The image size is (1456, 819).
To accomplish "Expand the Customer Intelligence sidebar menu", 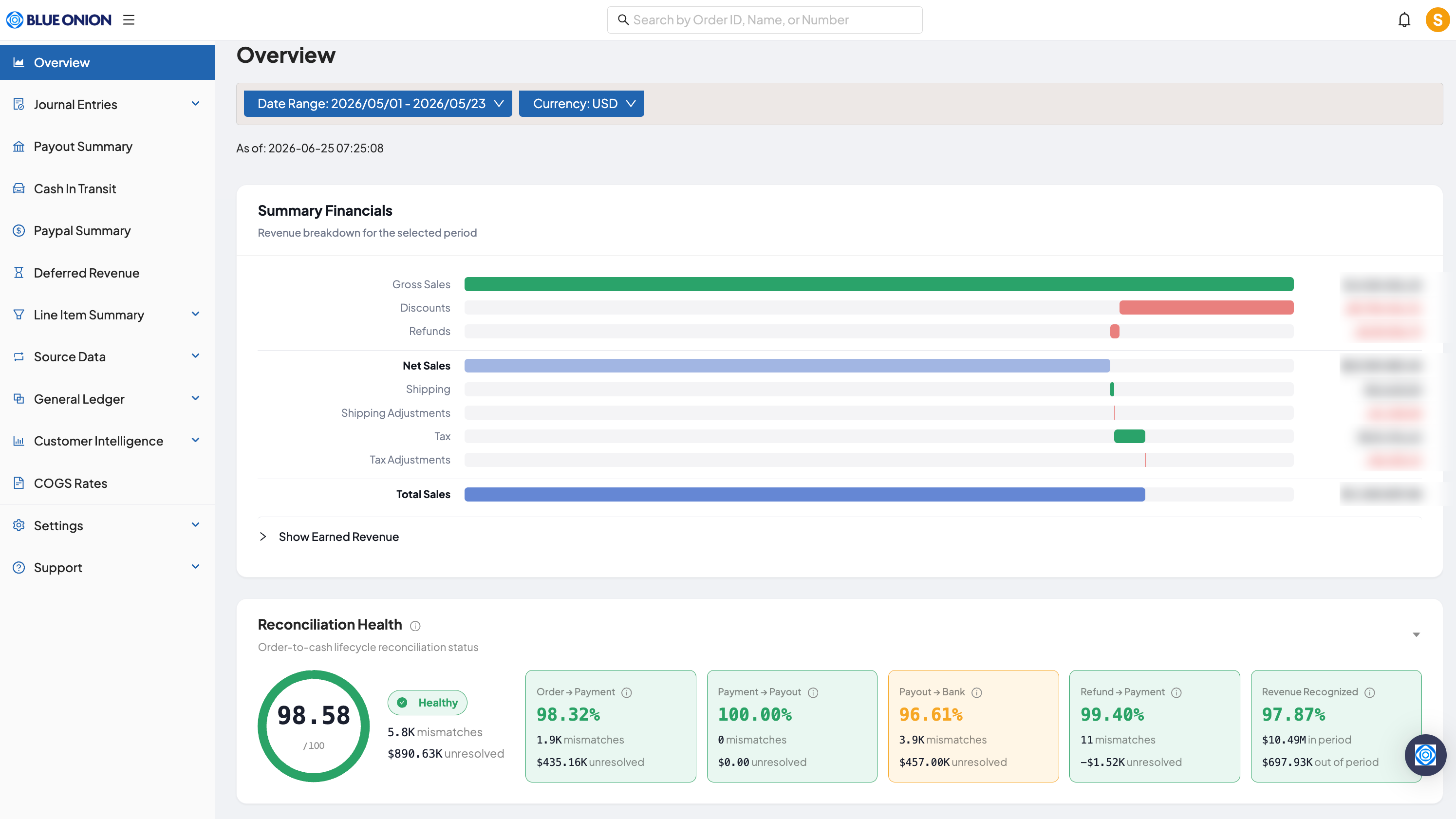I will pos(108,441).
